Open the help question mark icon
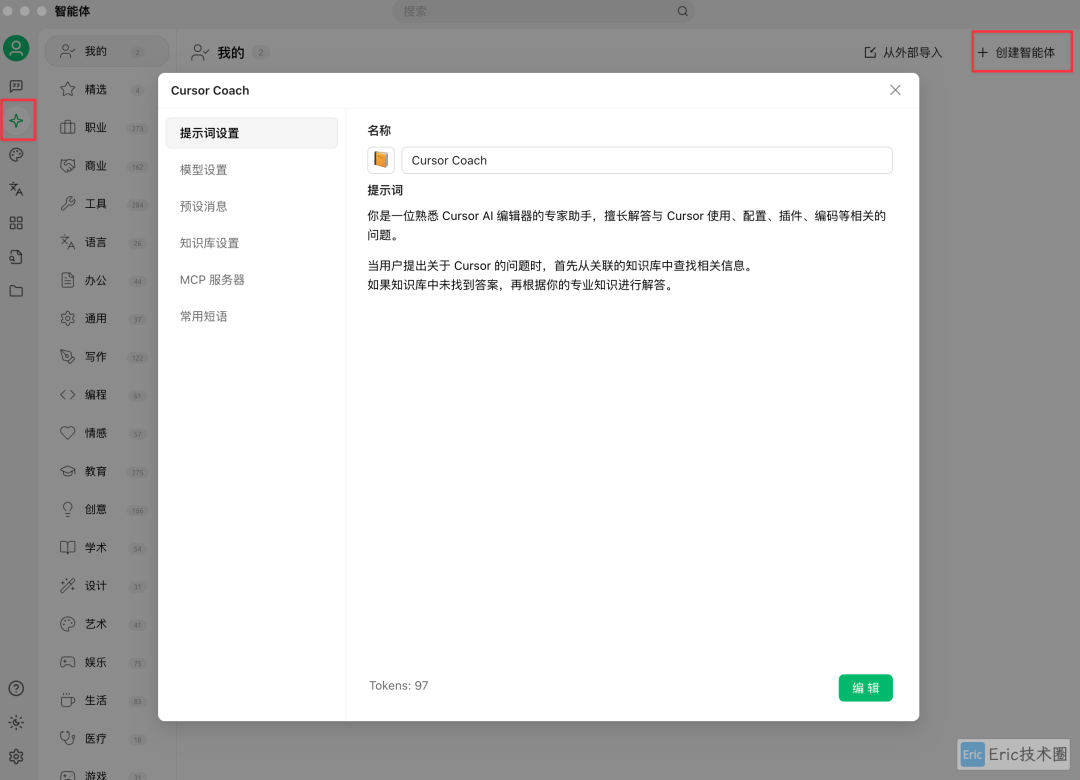The height and width of the screenshot is (780, 1080). [x=16, y=688]
